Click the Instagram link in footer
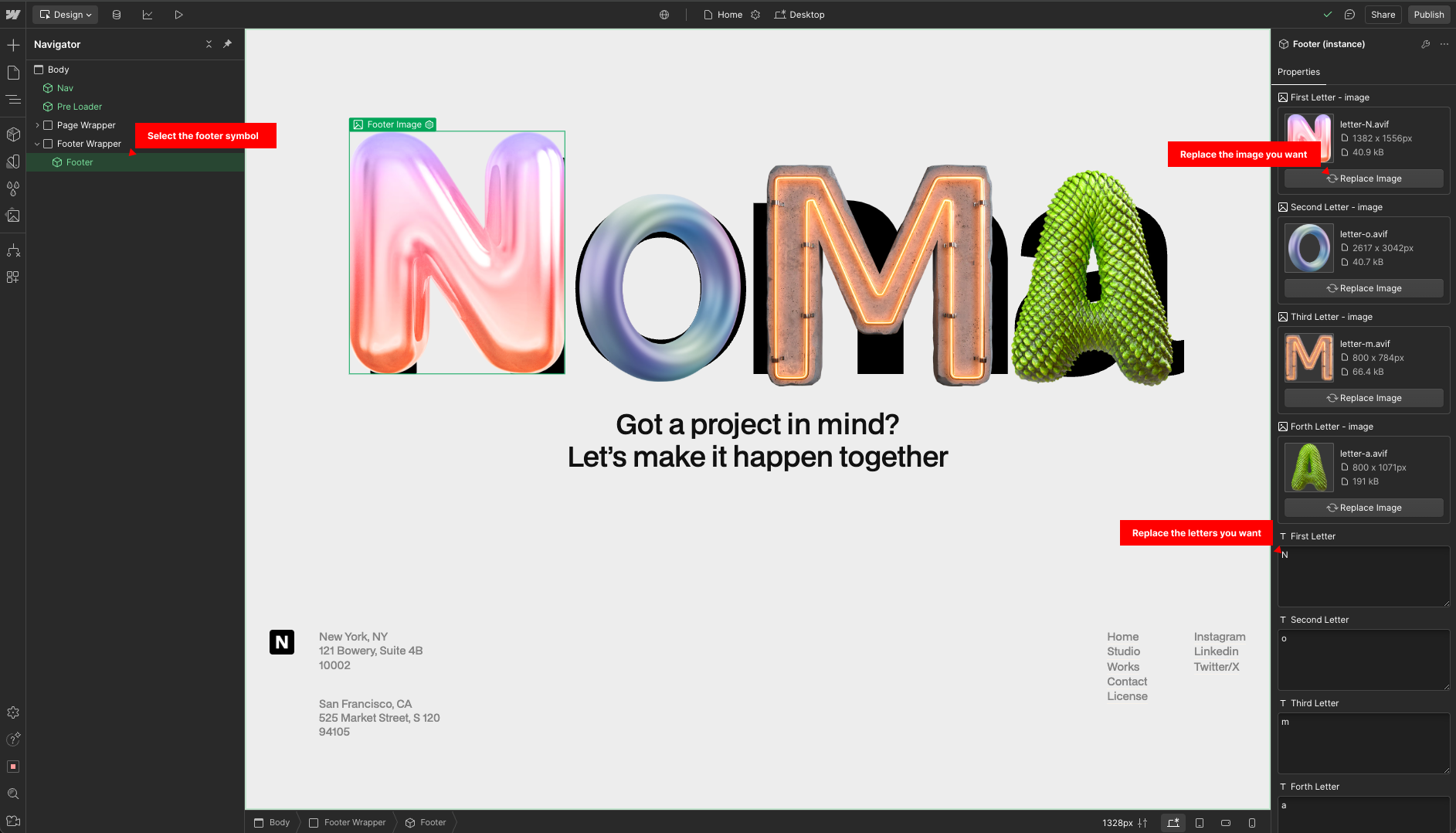 pyautogui.click(x=1219, y=637)
